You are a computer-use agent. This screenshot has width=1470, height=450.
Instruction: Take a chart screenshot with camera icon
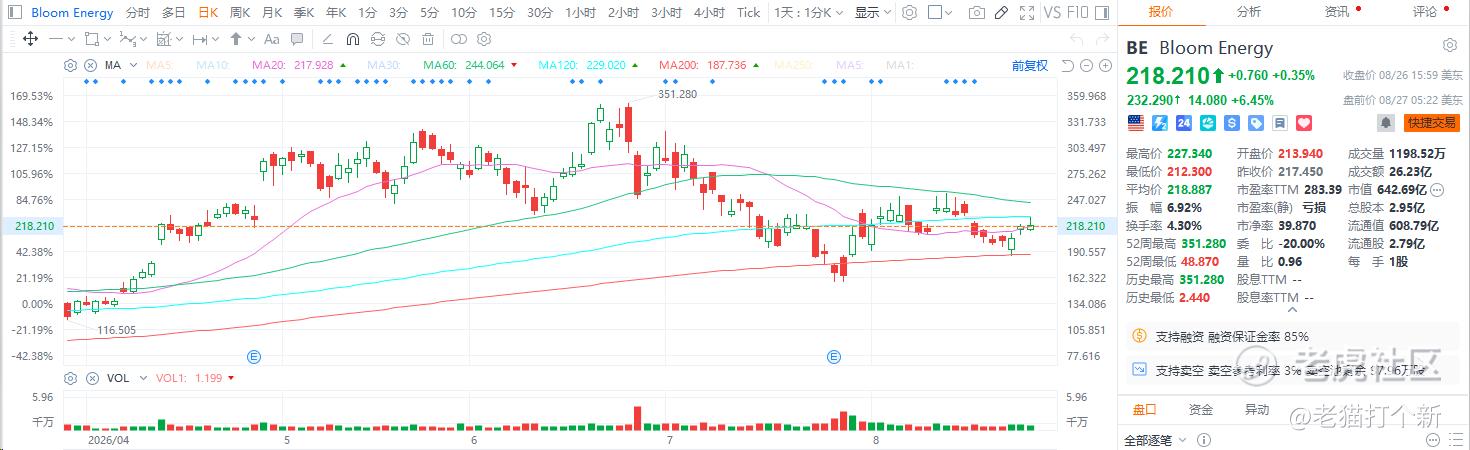[x=977, y=13]
